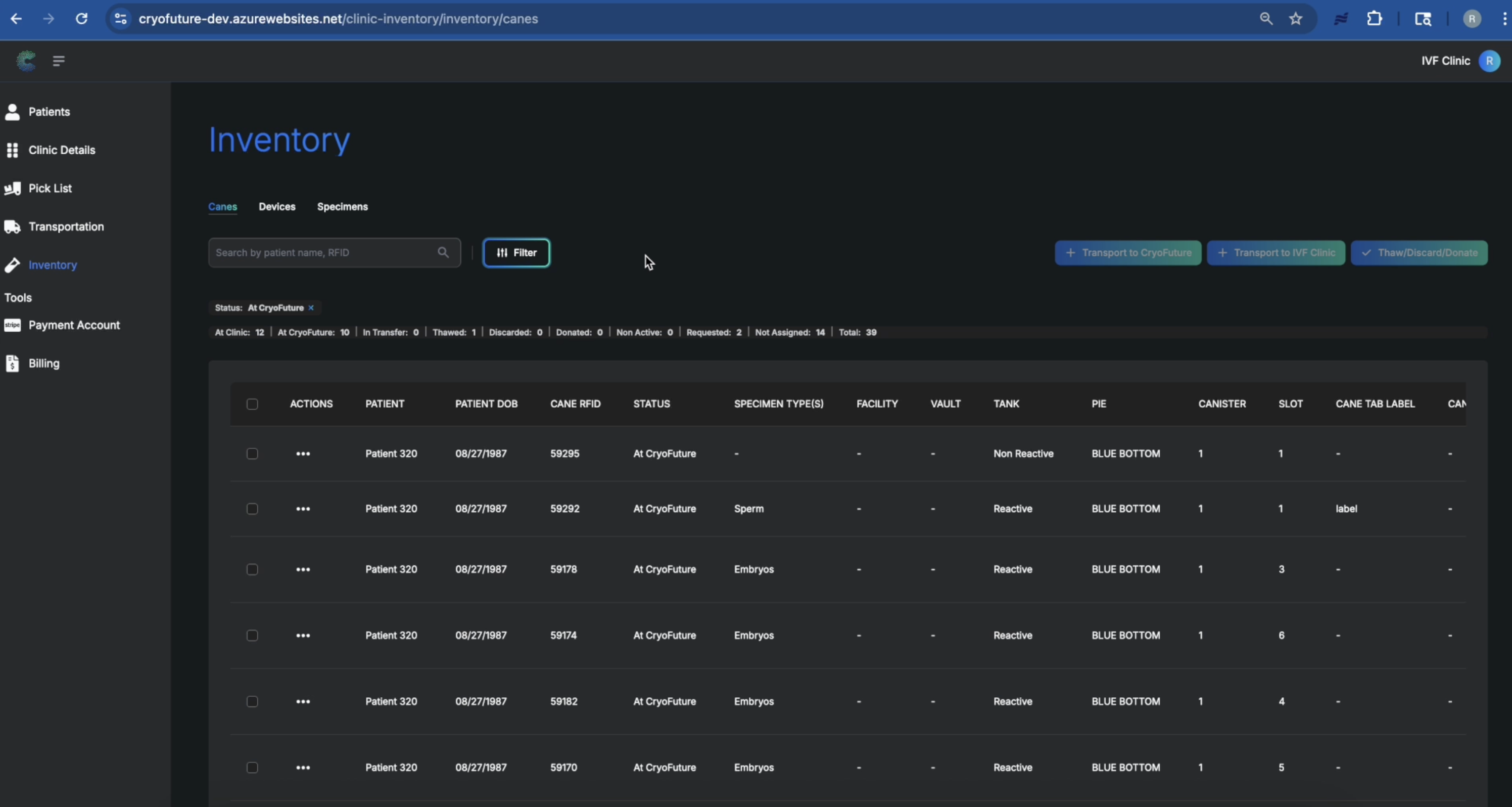1512x807 pixels.
Task: Open actions menu for cane 59174
Action: click(303, 636)
